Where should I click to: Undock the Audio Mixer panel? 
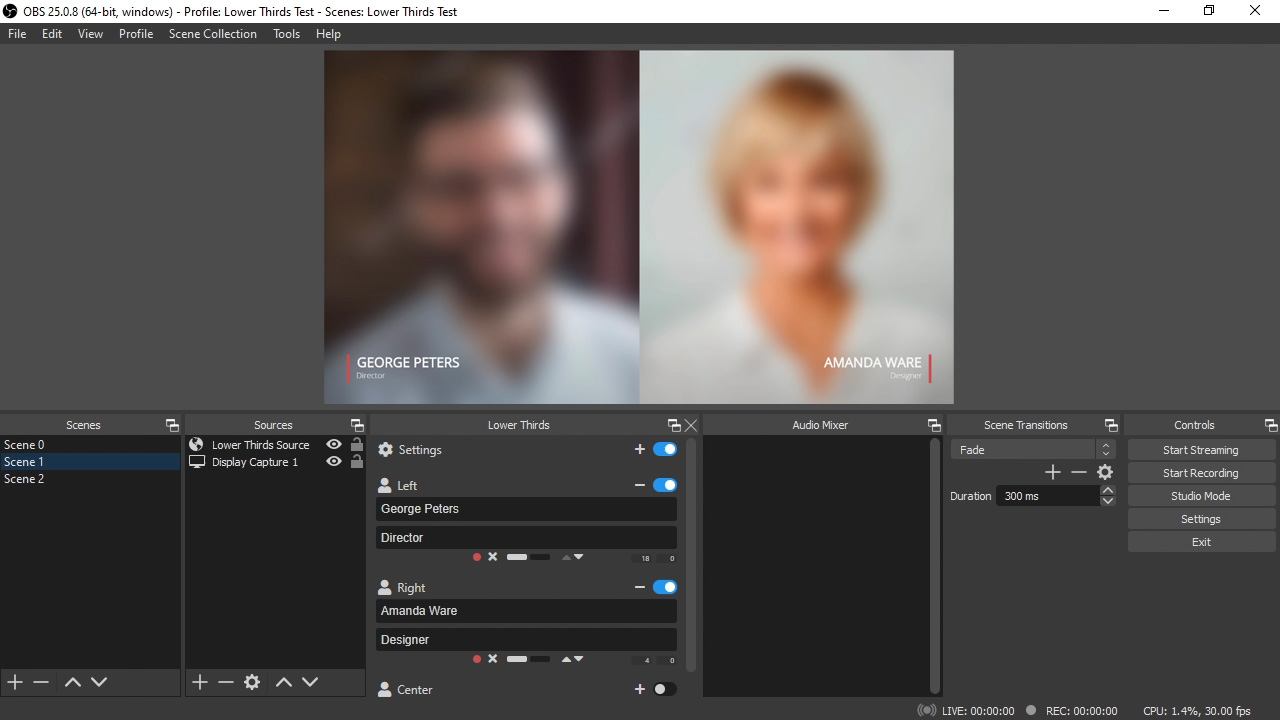[x=934, y=425]
